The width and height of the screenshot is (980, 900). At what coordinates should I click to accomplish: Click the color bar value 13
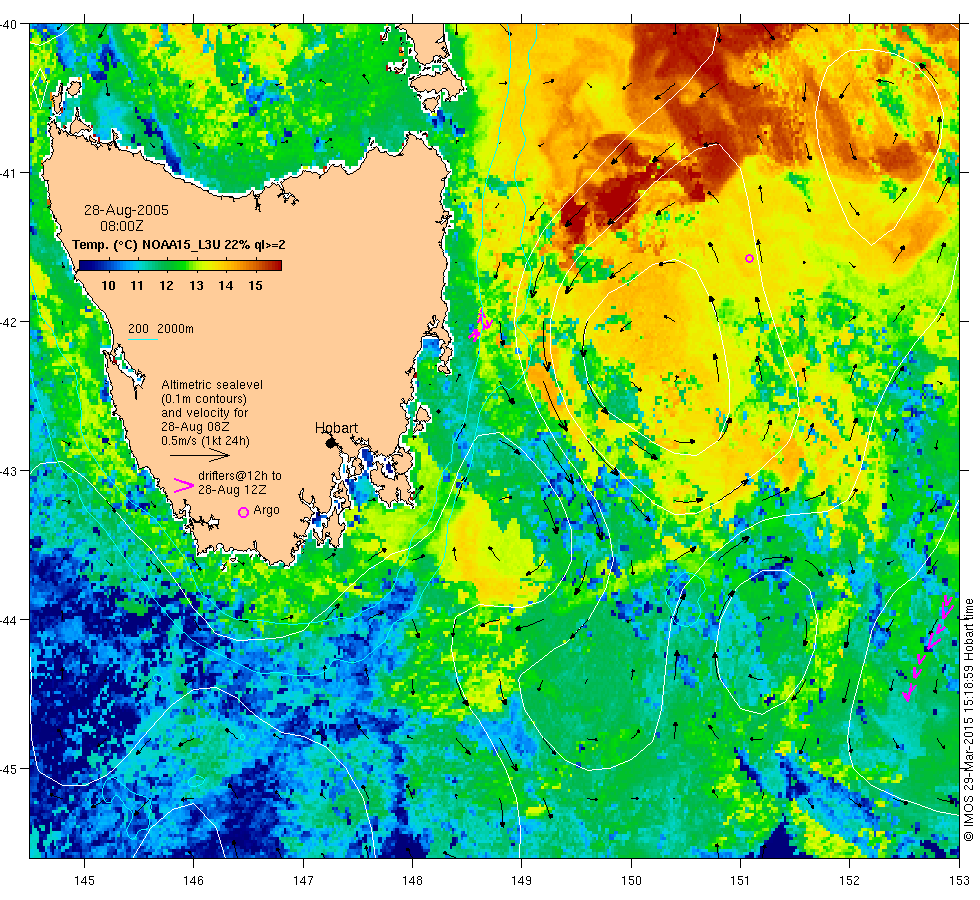coord(196,286)
